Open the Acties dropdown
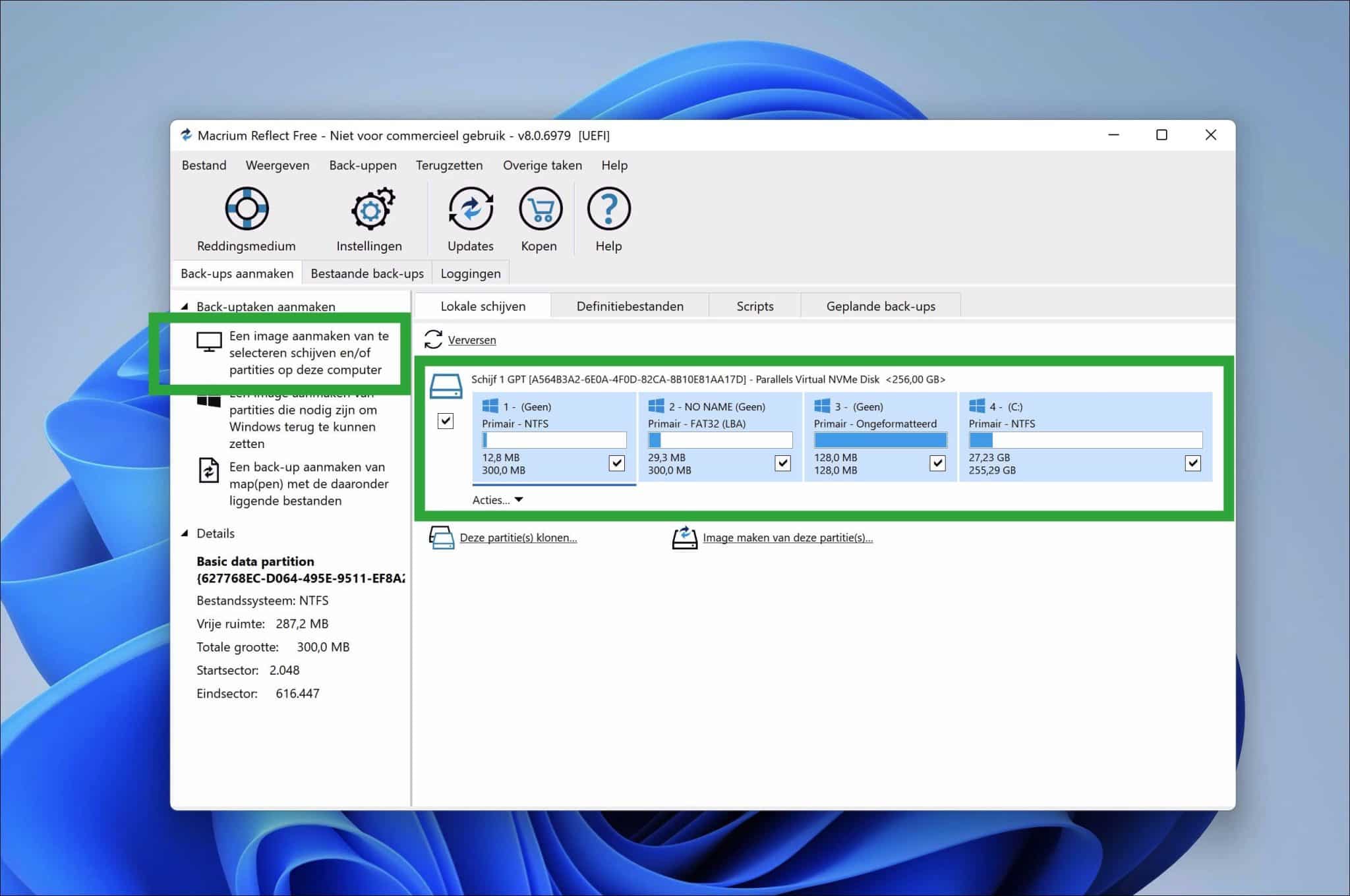1350x896 pixels. tap(496, 499)
